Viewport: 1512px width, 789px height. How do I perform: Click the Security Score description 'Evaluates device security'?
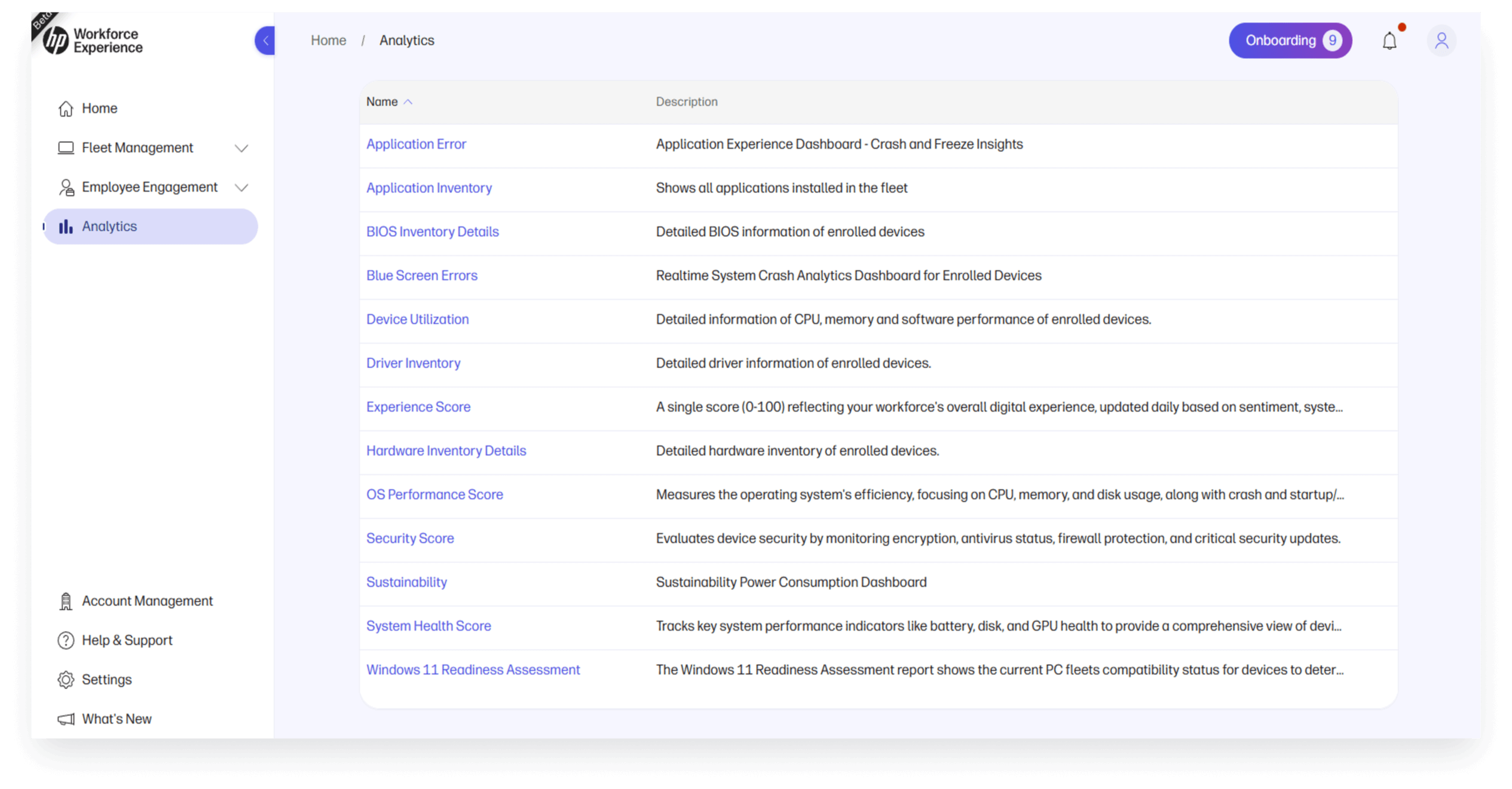pos(998,539)
